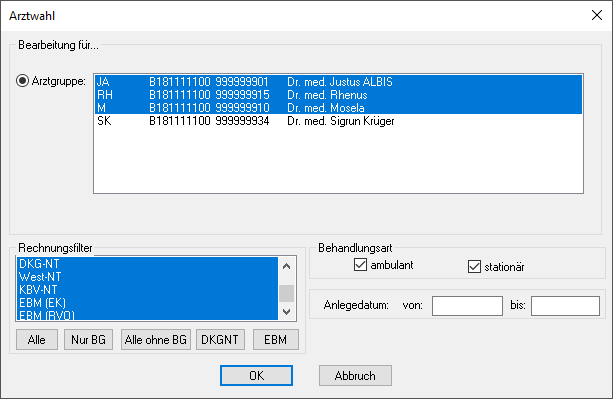Uncheck the stationär checkbox
The height and width of the screenshot is (399, 613).
(474, 267)
